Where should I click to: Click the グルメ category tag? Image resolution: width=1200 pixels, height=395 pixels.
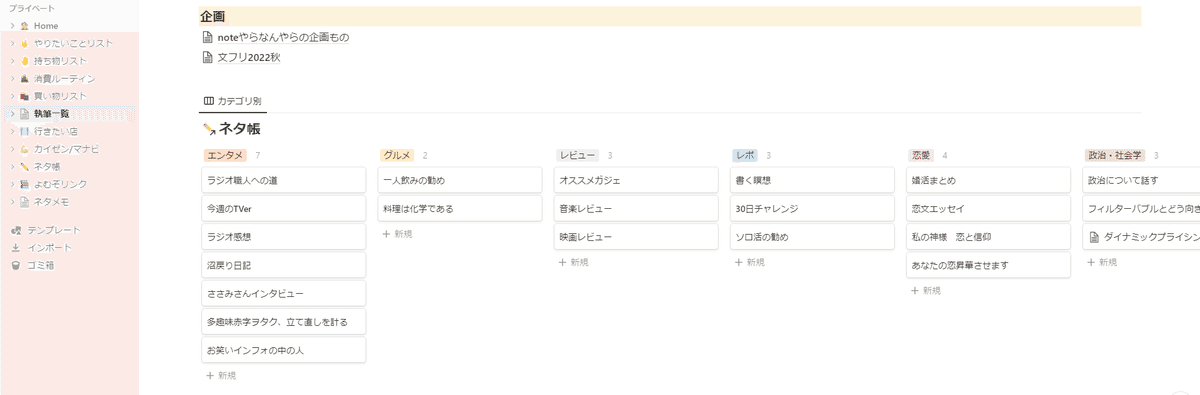(x=397, y=155)
